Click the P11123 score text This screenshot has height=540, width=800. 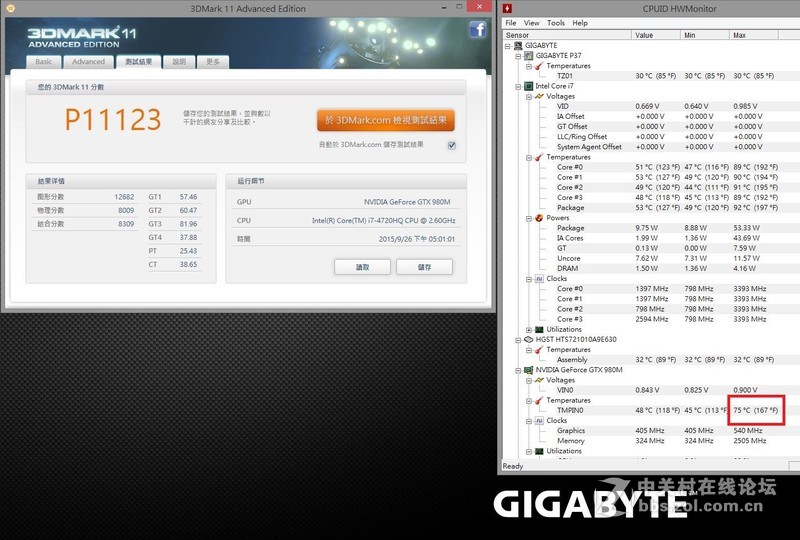click(113, 119)
